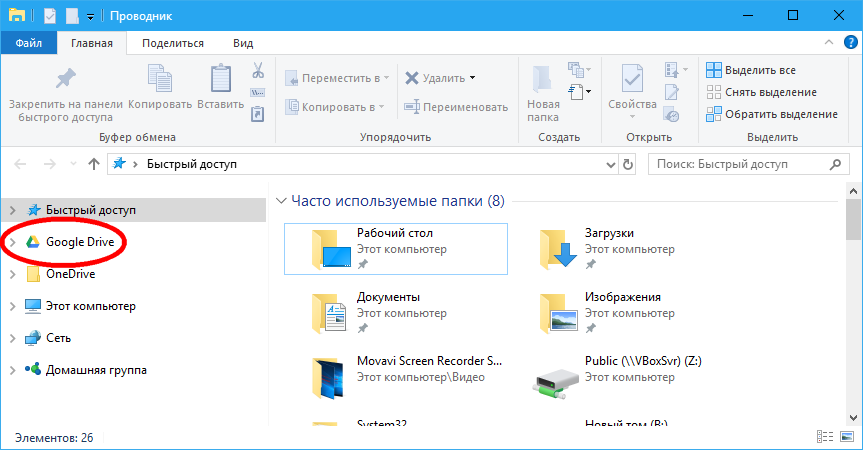Click in the Quick Access search field
This screenshot has width=863, height=450.
(745, 164)
